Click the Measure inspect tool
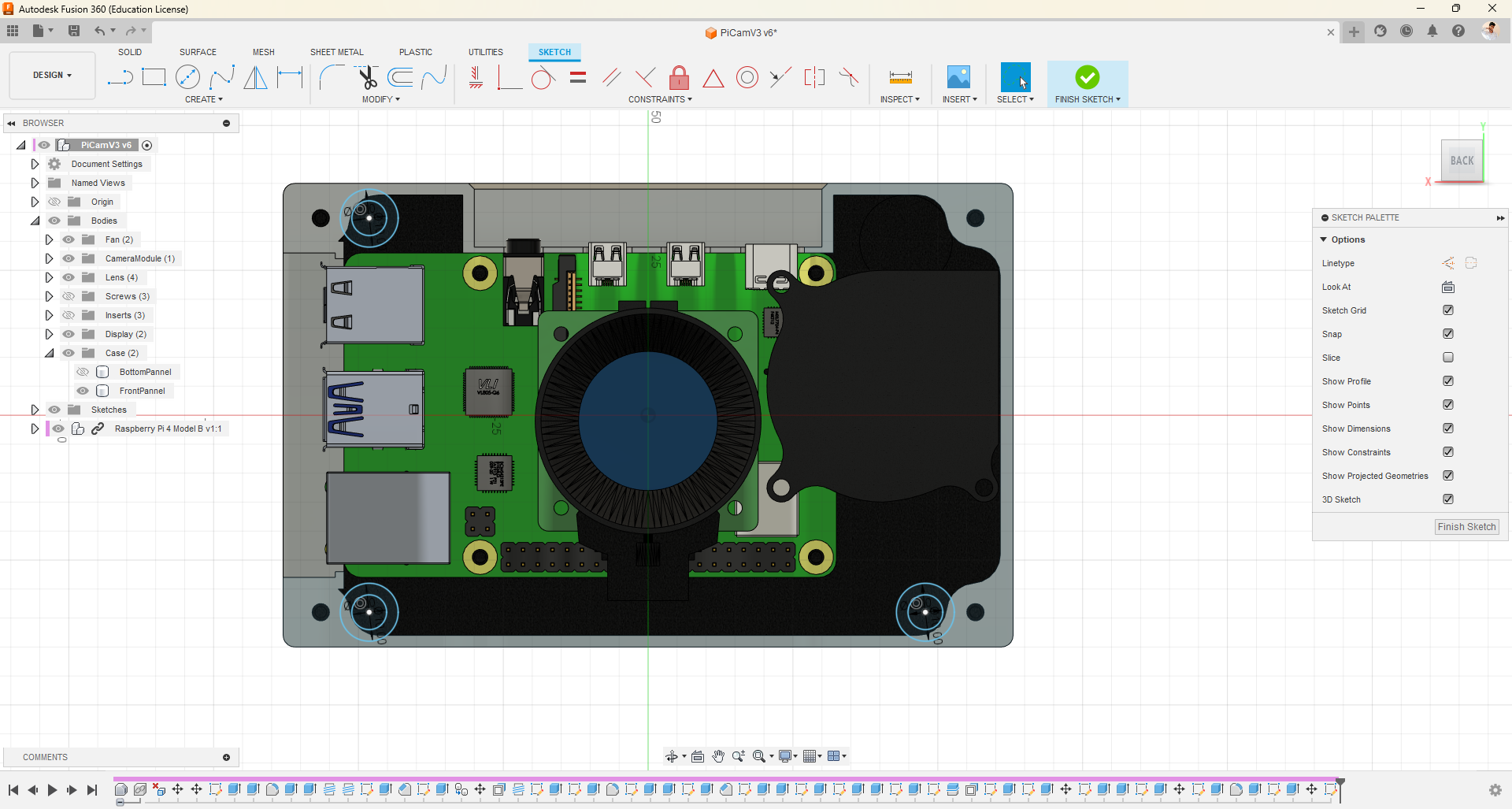Viewport: 1512px width, 809px height. 900,77
